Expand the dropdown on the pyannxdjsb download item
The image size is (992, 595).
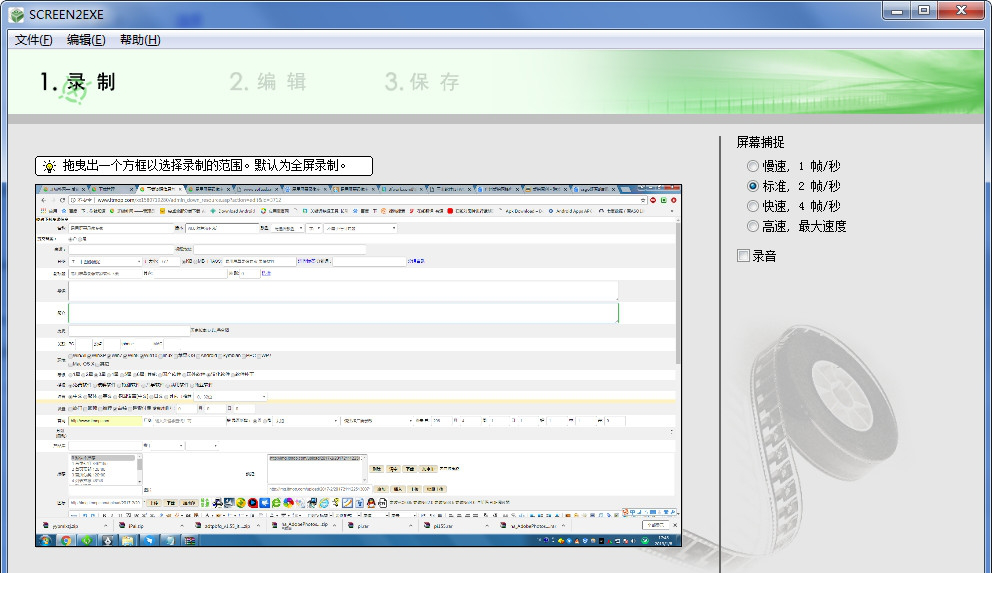[x=104, y=527]
